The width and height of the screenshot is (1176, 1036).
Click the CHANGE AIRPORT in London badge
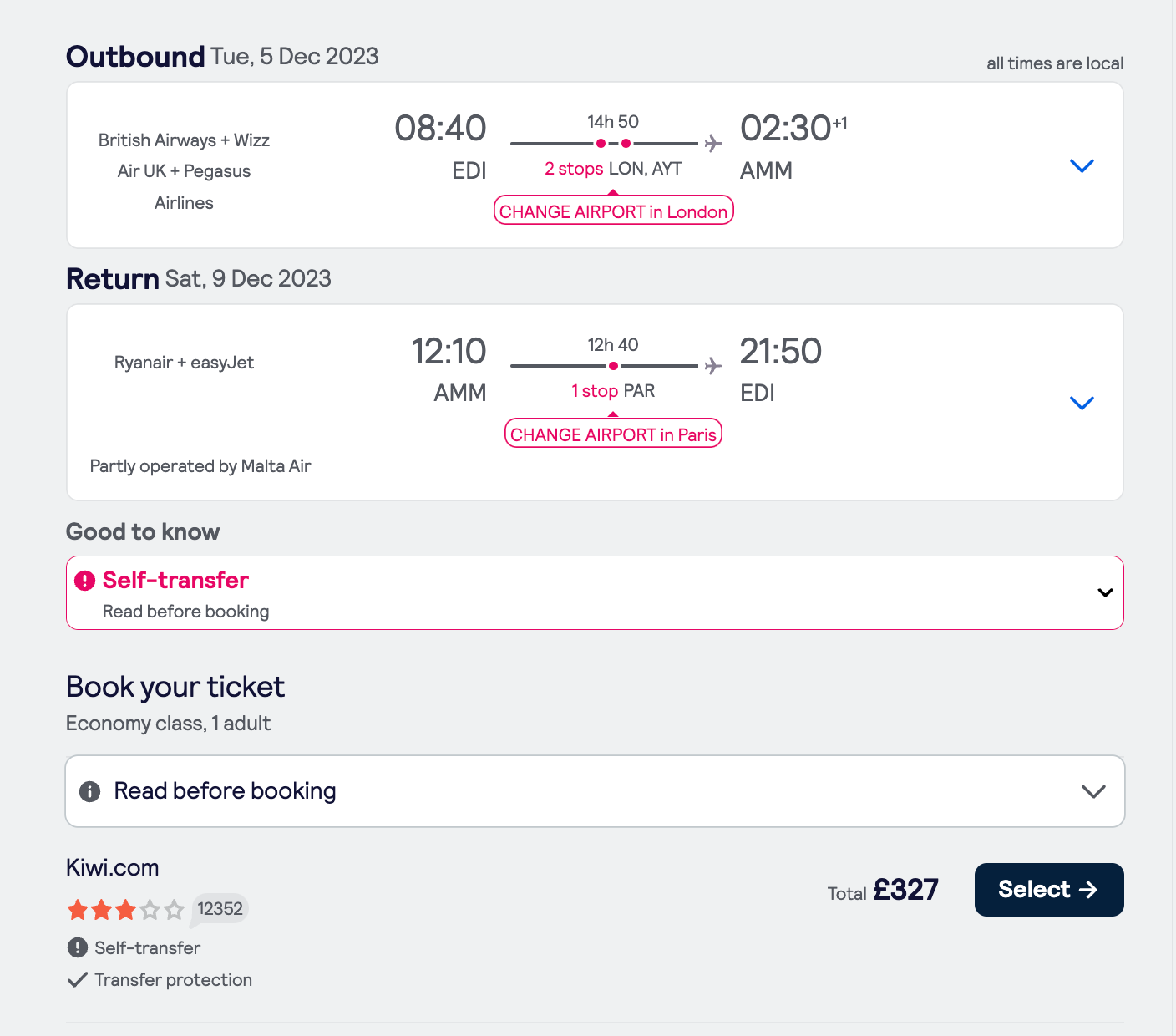click(x=614, y=211)
